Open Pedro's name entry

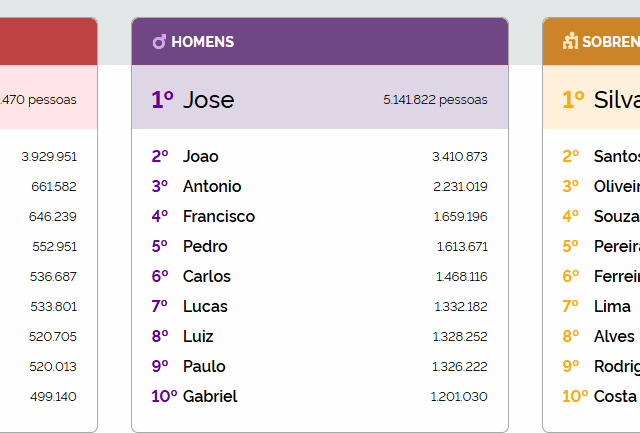[x=205, y=246]
